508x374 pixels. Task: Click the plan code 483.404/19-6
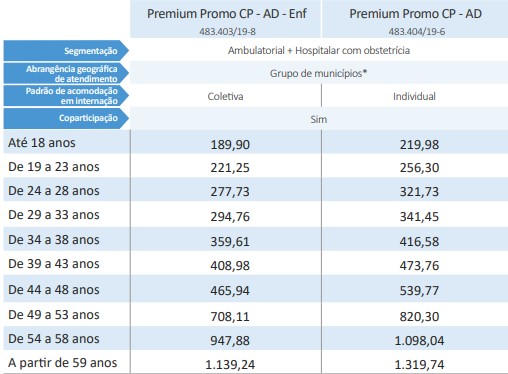417,32
